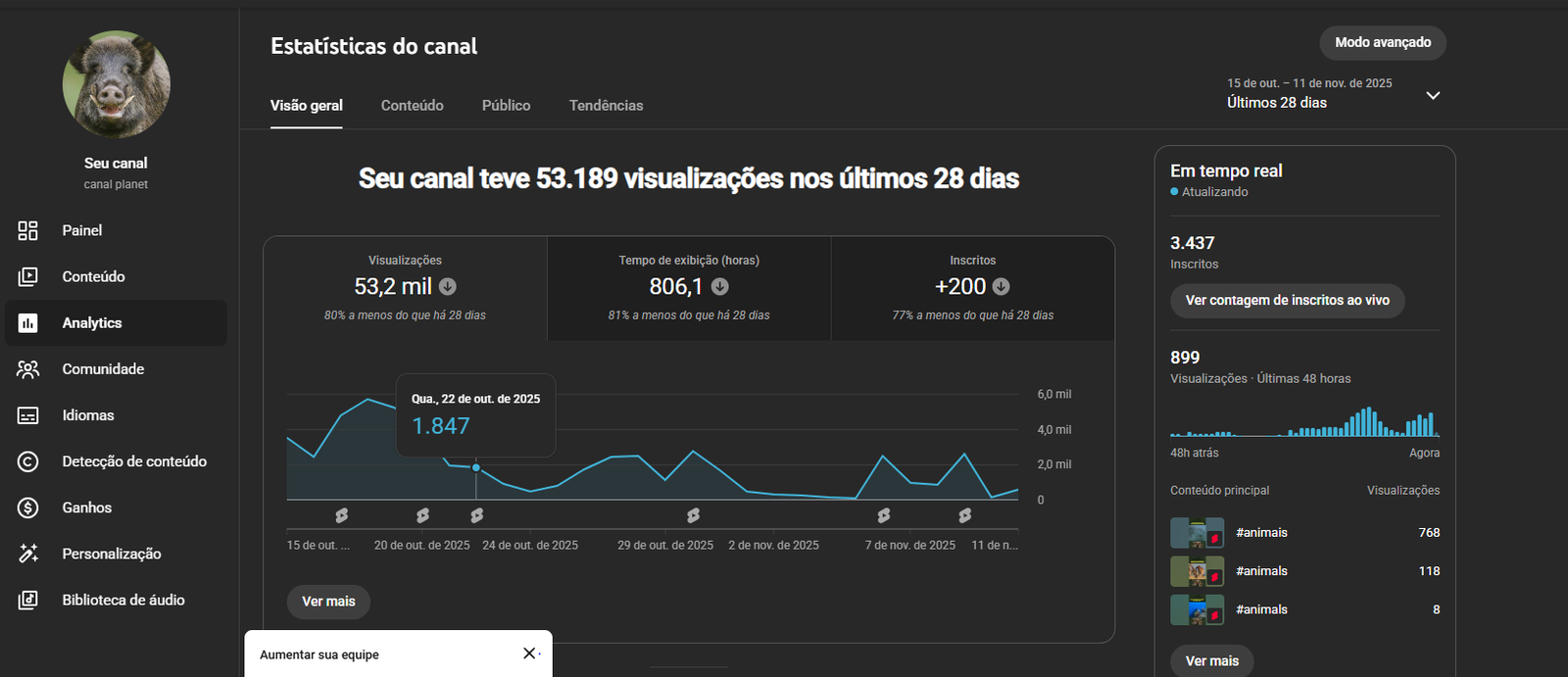Click the channel boar profile picture

[x=116, y=84]
